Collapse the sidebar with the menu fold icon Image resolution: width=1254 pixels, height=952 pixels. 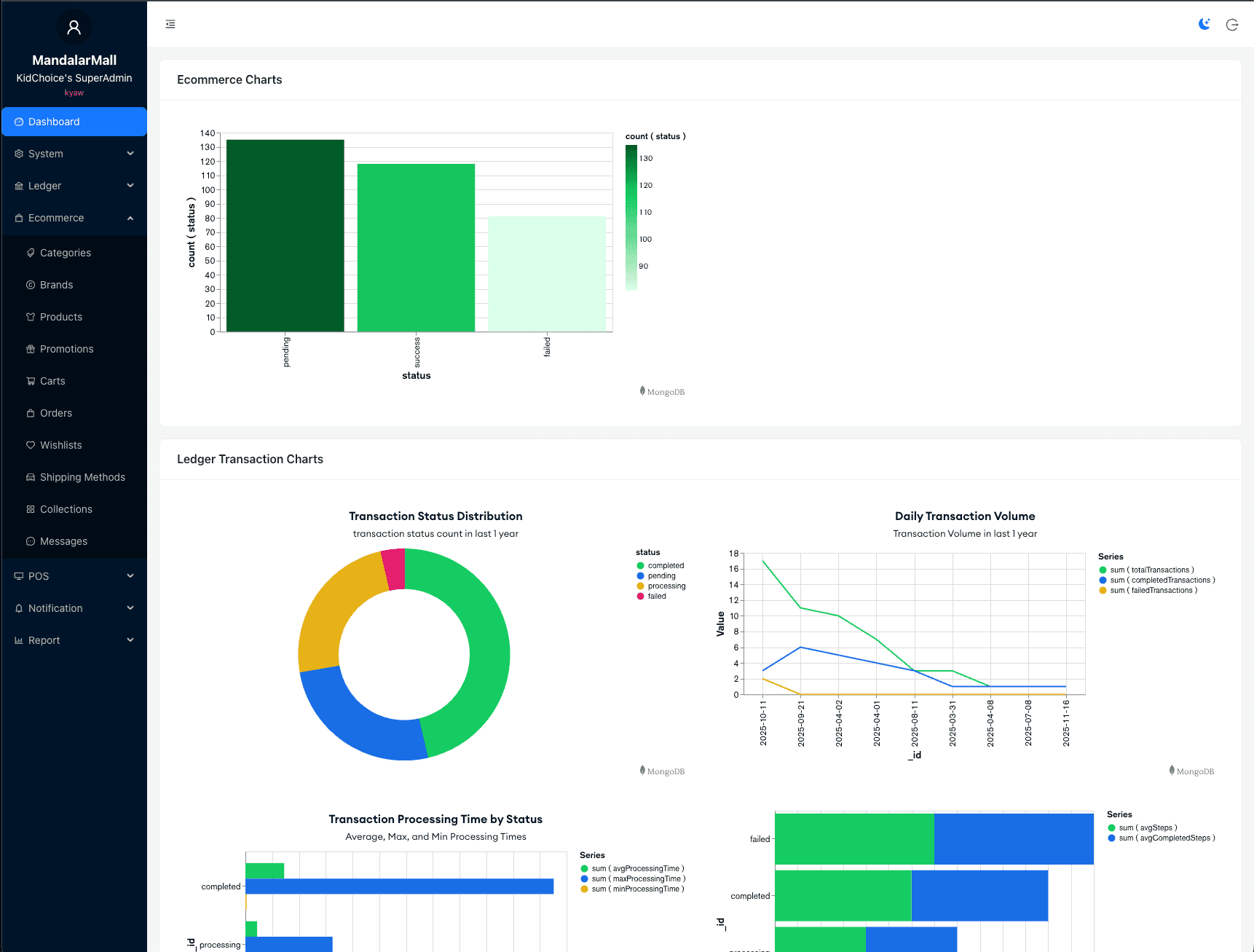click(170, 24)
